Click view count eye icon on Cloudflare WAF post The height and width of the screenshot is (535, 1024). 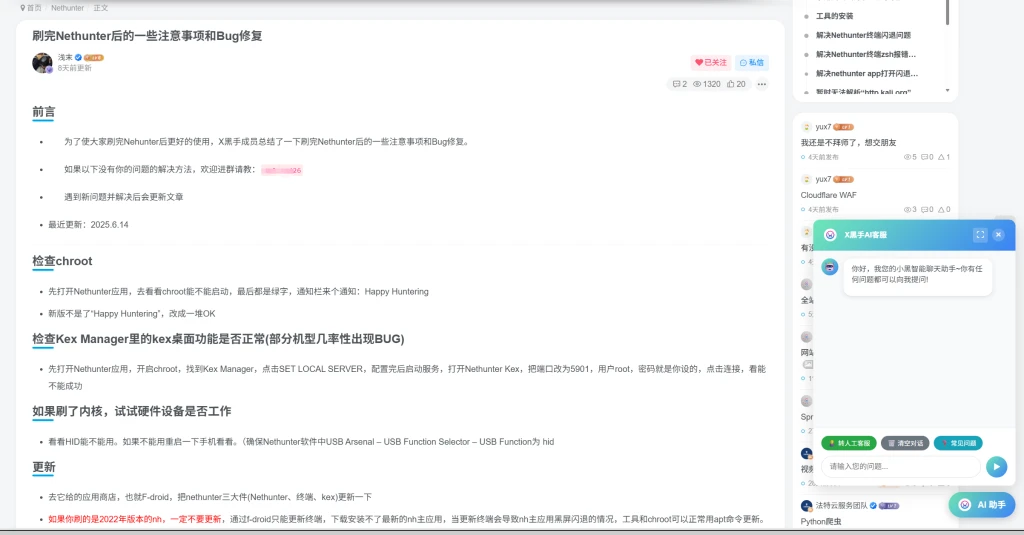tap(907, 210)
